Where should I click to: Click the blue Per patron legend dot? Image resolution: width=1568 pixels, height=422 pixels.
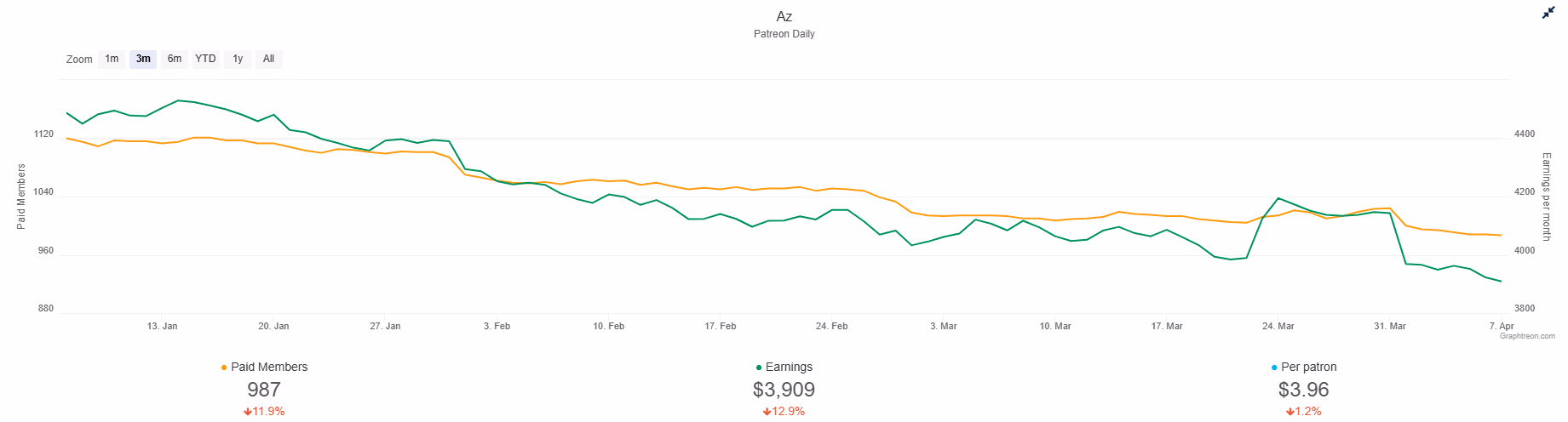coord(1274,368)
